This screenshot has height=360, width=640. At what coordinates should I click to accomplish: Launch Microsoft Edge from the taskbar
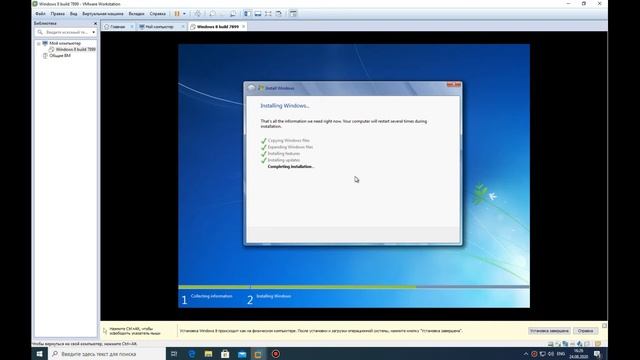click(x=191, y=354)
